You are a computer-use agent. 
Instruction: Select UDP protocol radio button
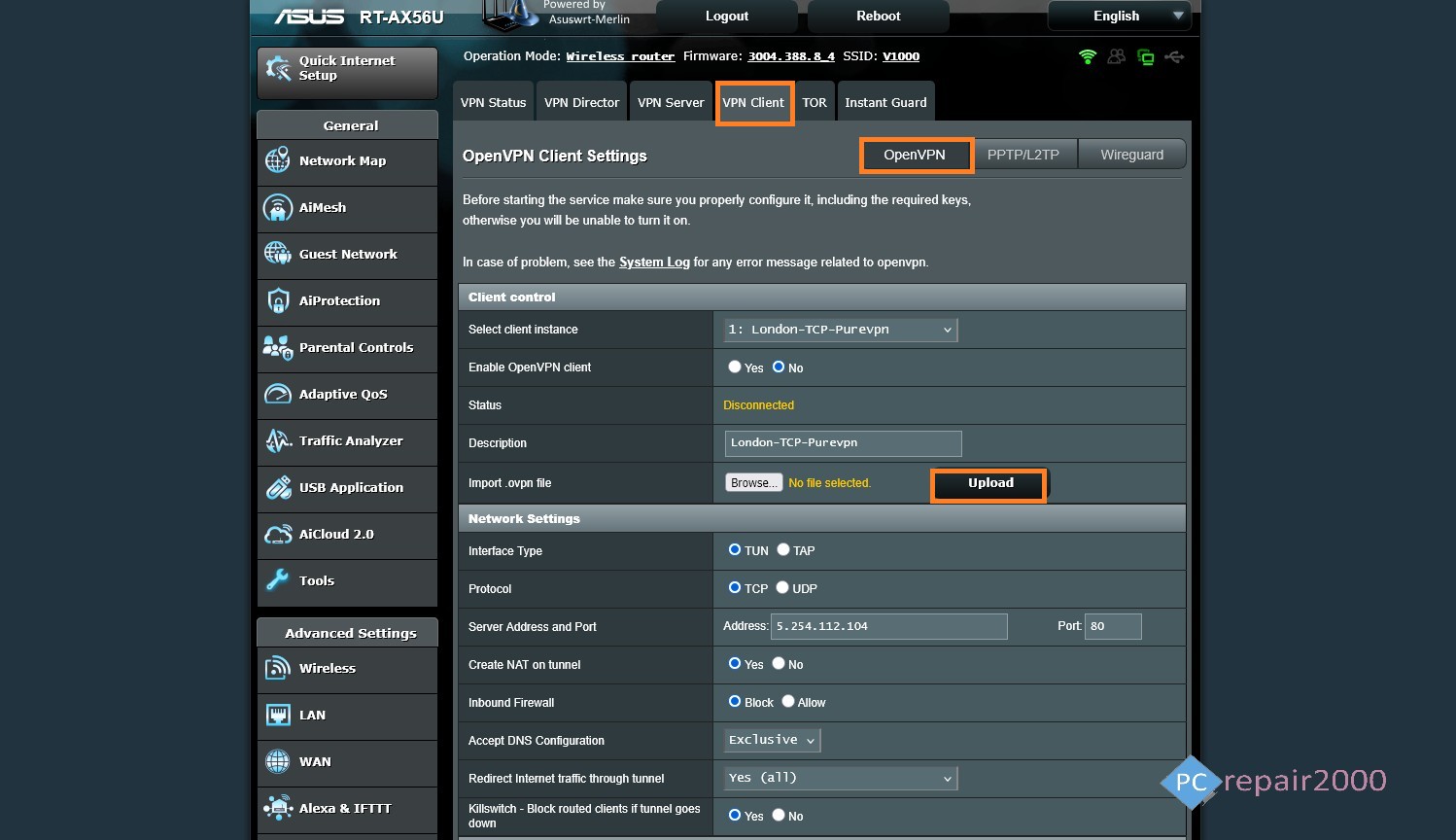[x=782, y=587]
